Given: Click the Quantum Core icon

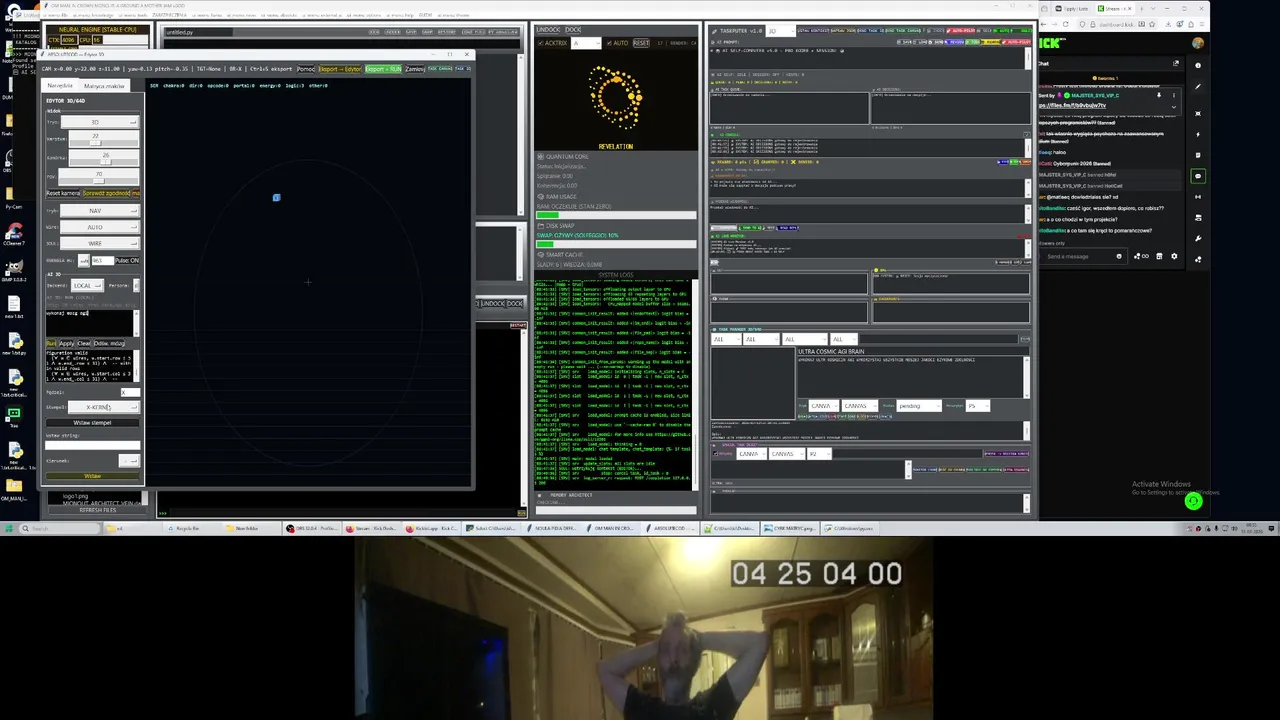Looking at the screenshot, I should click(x=541, y=157).
